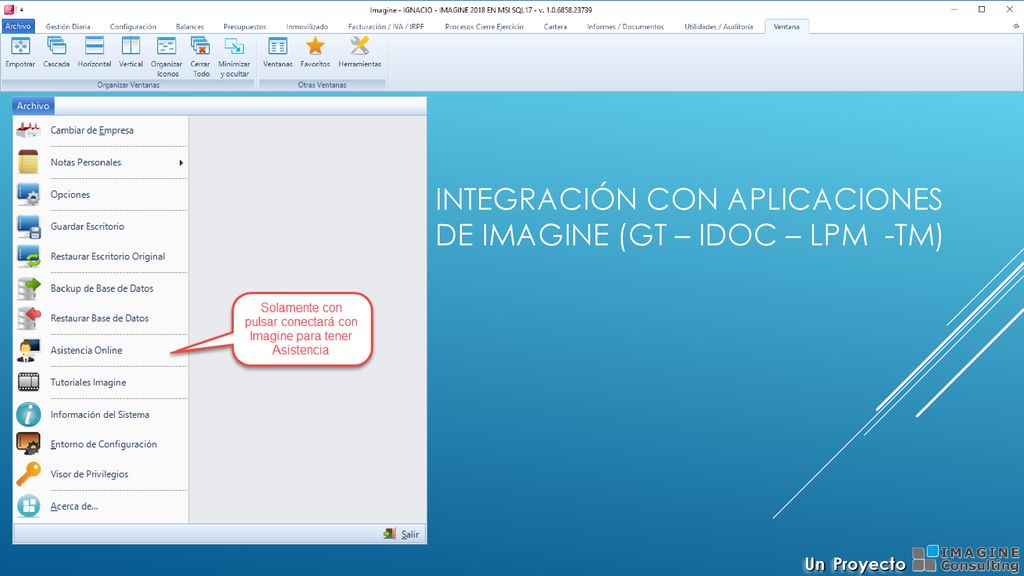Switch to Balances tab

(189, 27)
